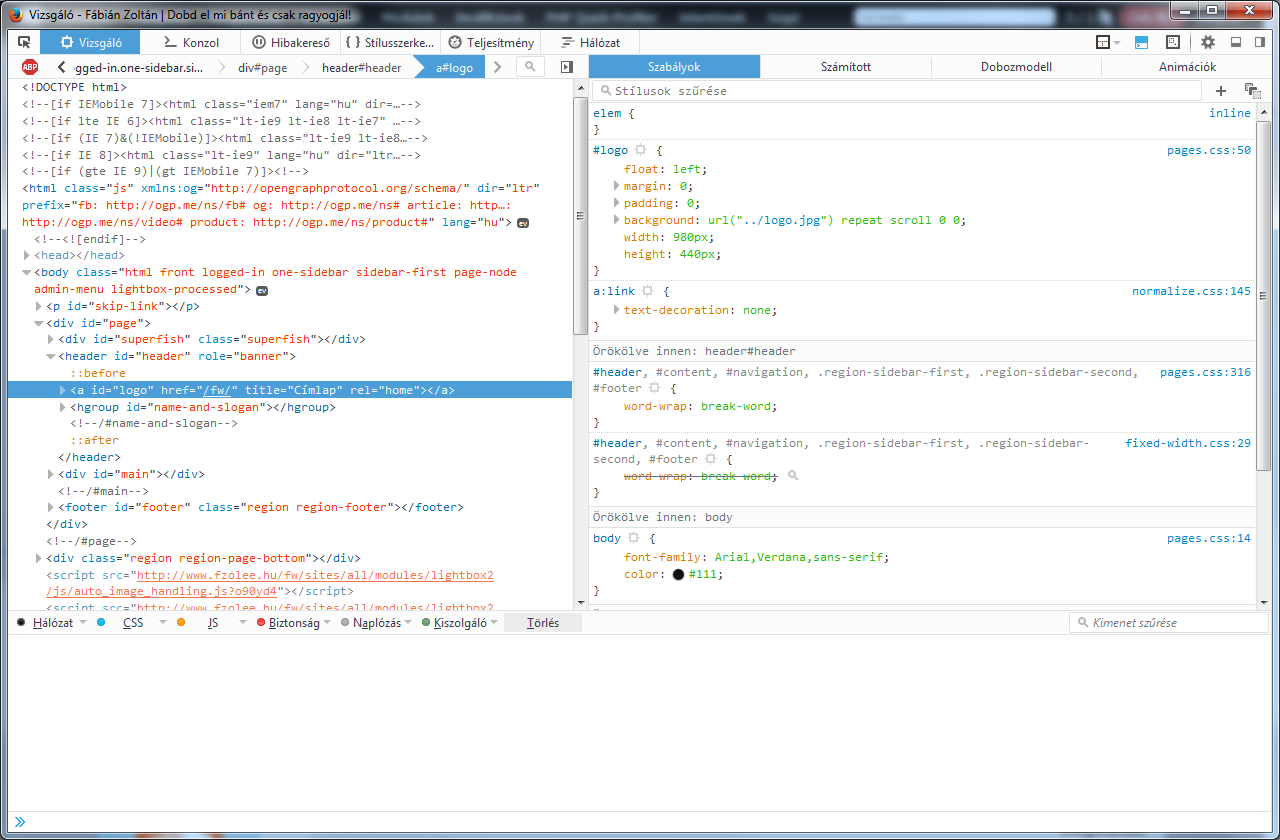Viewport: 1280px width, 840px height.
Task: Dock developer tools to side icon
Action: [1261, 42]
